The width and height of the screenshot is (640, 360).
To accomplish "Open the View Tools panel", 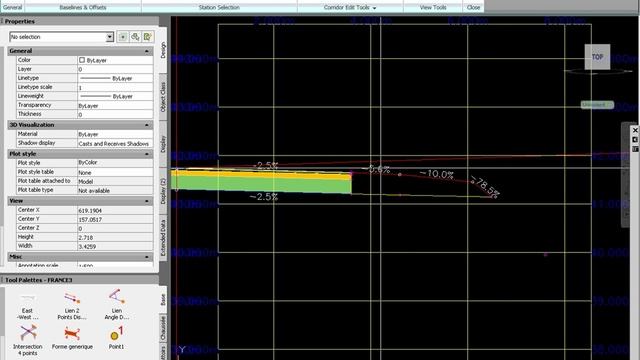I will pyautogui.click(x=433, y=7).
